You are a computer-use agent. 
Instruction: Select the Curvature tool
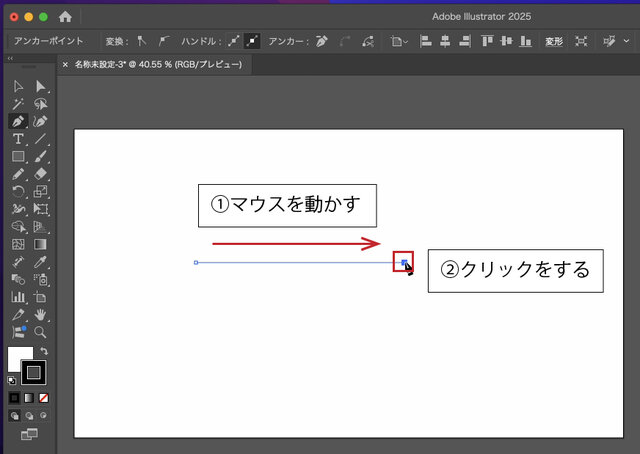pyautogui.click(x=40, y=121)
